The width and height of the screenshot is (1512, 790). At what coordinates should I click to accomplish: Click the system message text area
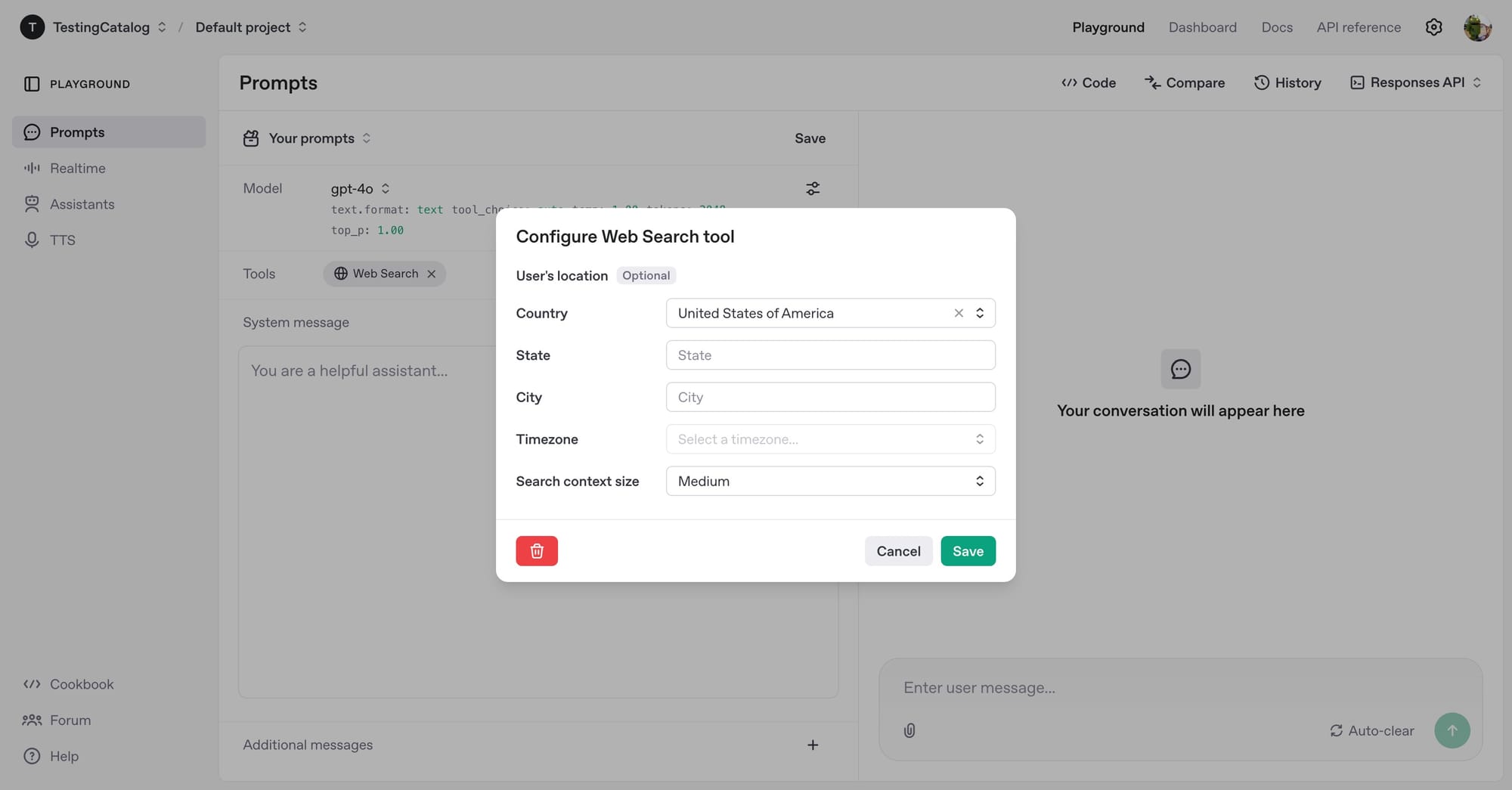(x=538, y=522)
